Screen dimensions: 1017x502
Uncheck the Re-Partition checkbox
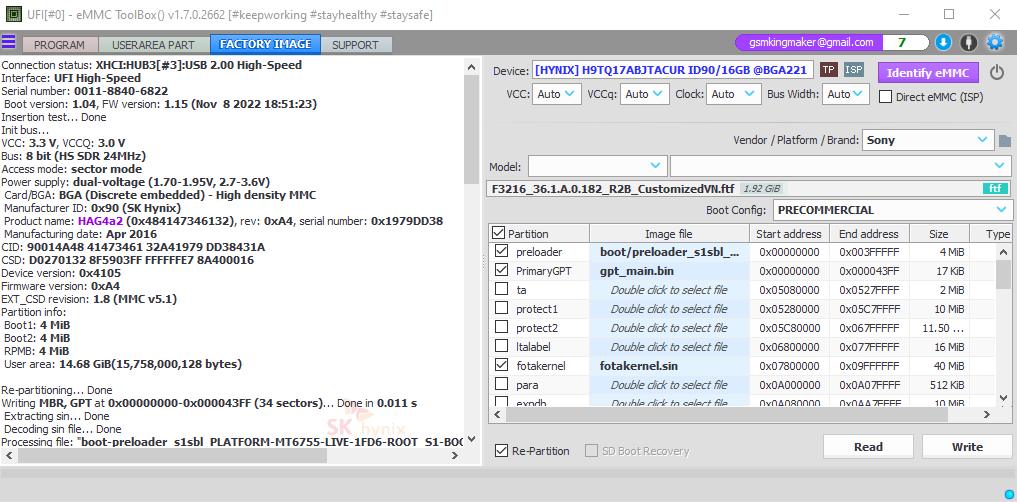click(502, 451)
